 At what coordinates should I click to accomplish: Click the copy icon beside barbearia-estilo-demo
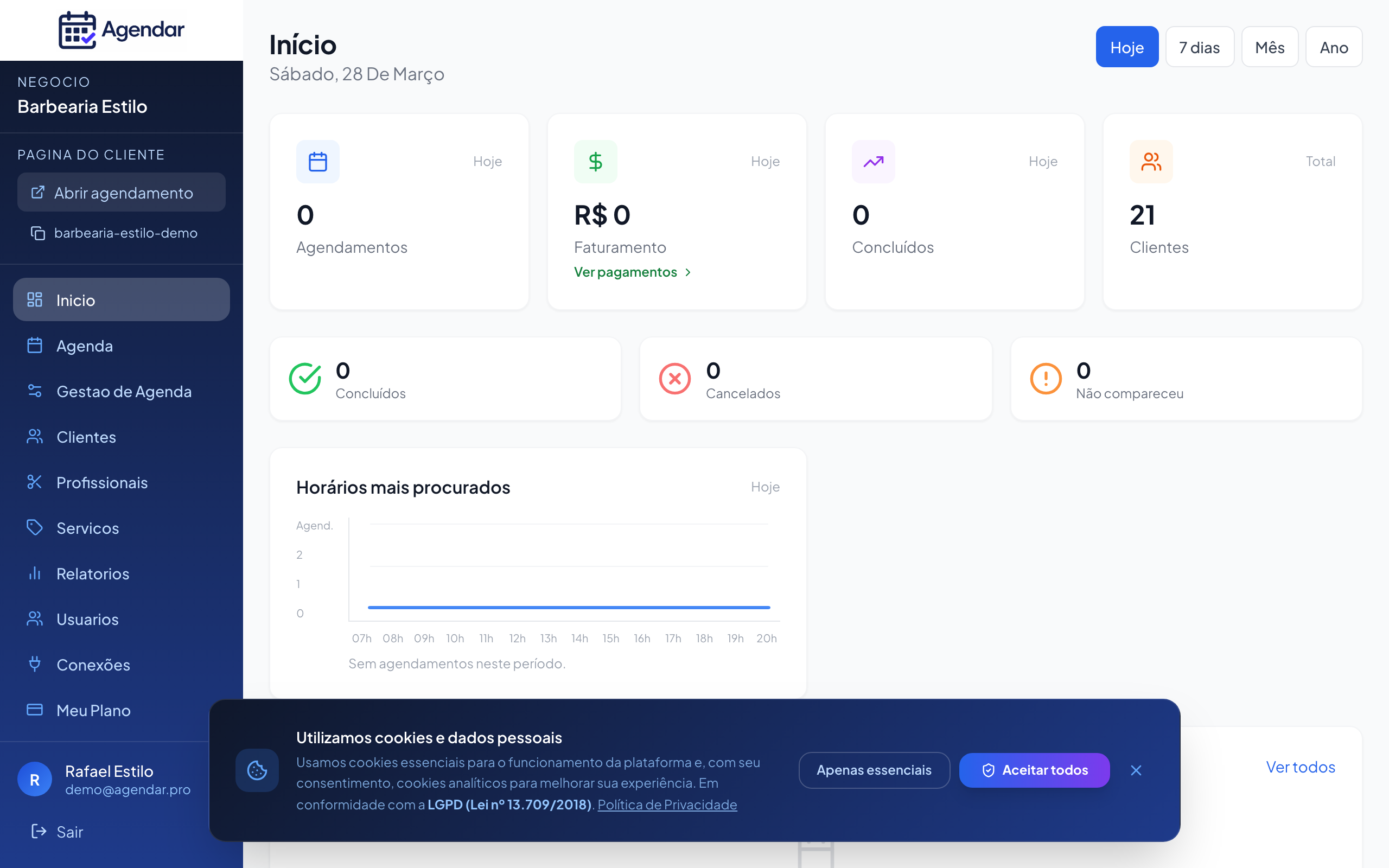[38, 233]
